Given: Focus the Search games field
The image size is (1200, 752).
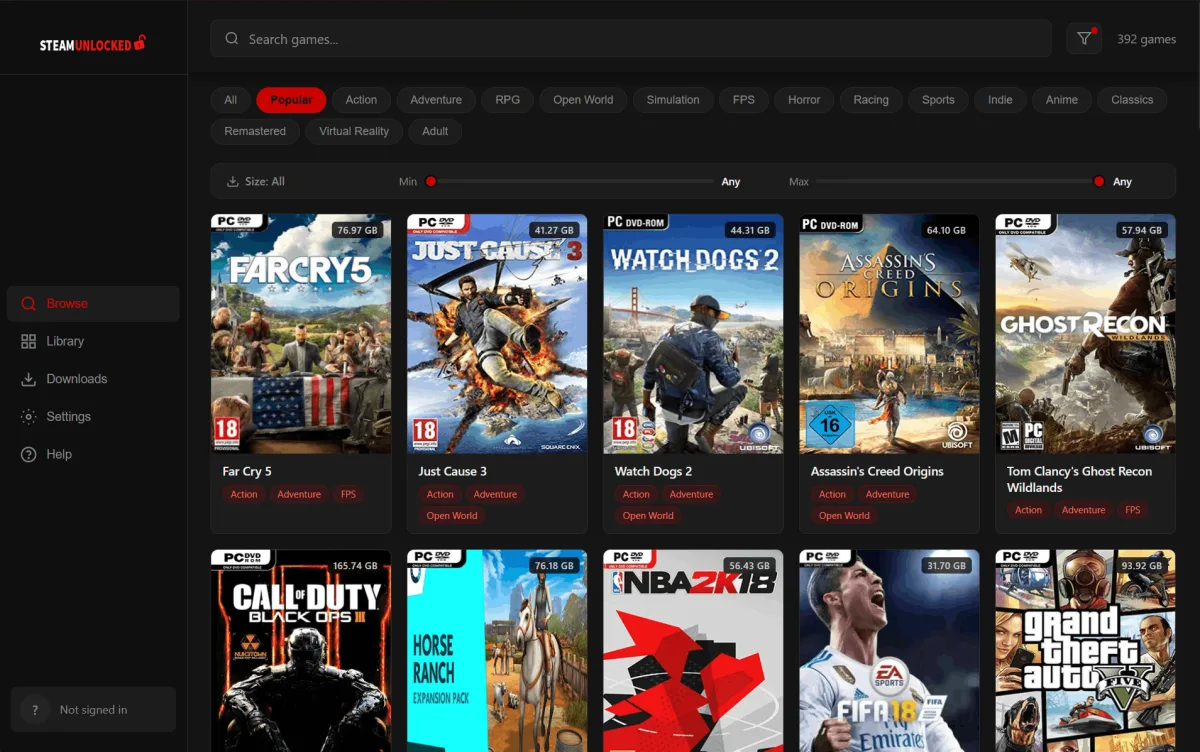Looking at the screenshot, I should pyautogui.click(x=631, y=39).
